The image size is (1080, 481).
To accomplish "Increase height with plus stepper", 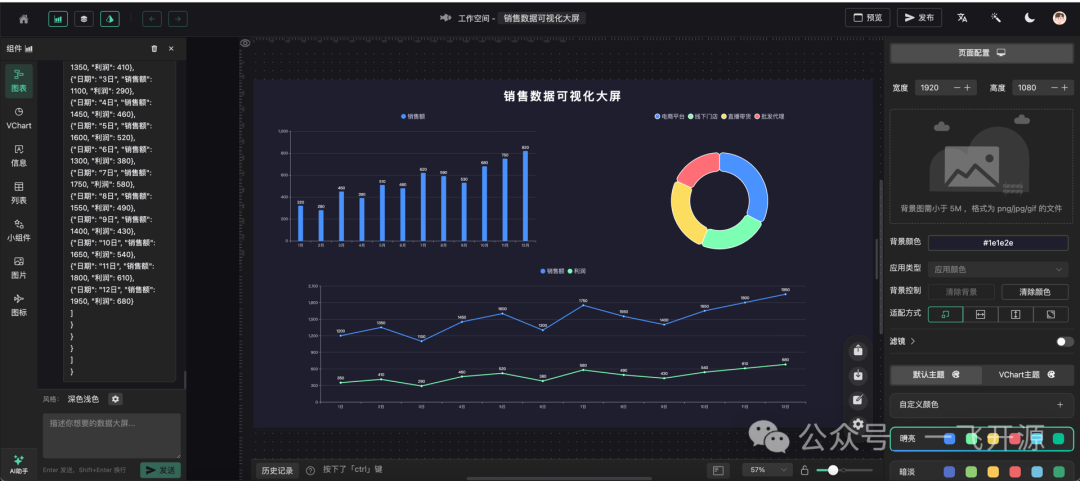I will tap(1066, 88).
